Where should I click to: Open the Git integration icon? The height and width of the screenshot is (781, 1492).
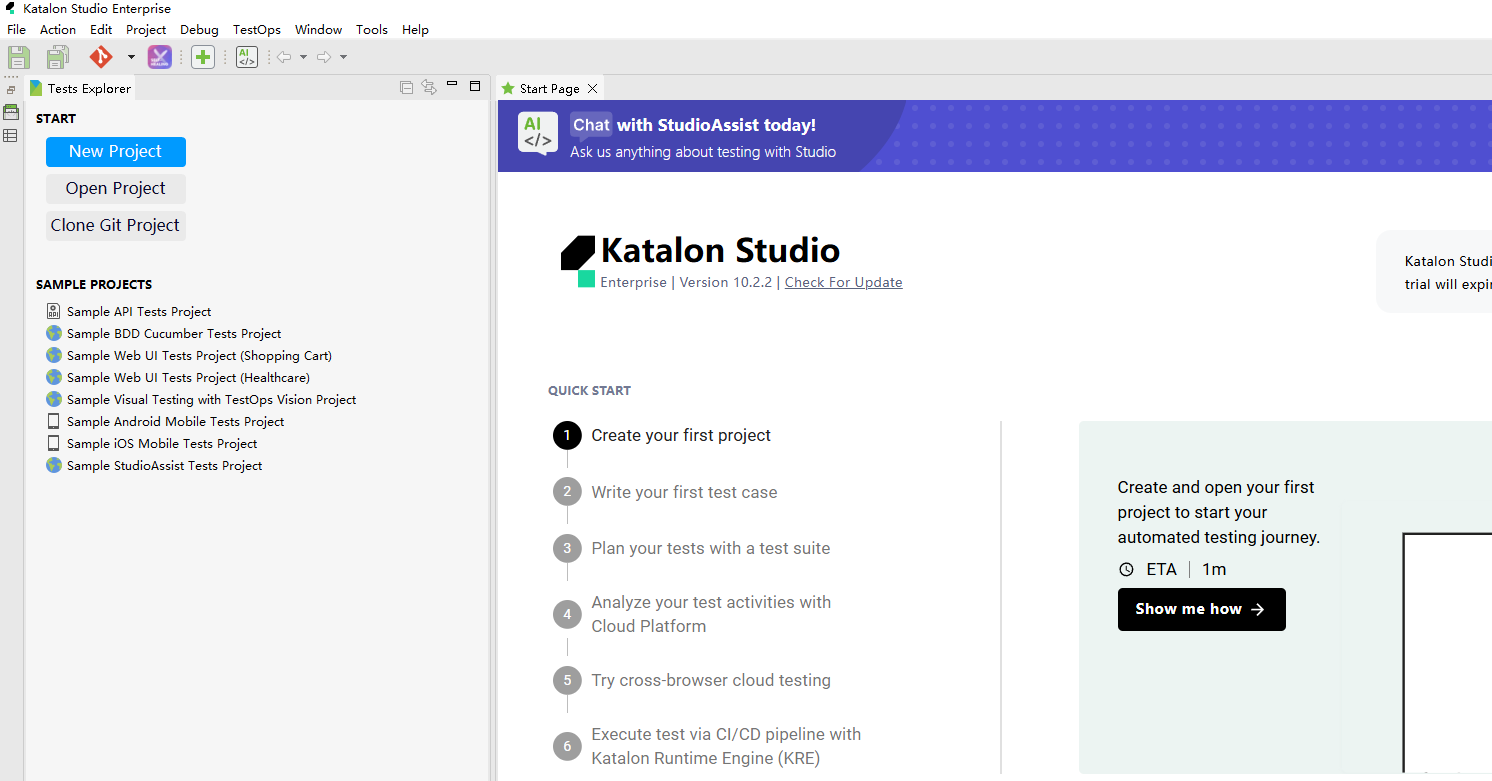(101, 57)
